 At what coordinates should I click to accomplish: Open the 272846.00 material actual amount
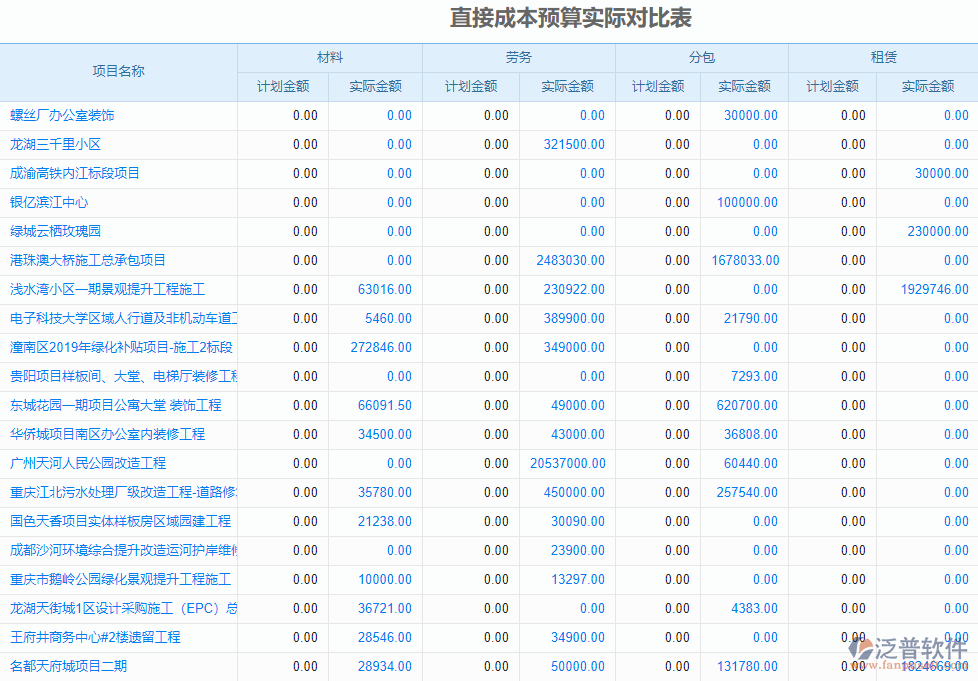[381, 347]
